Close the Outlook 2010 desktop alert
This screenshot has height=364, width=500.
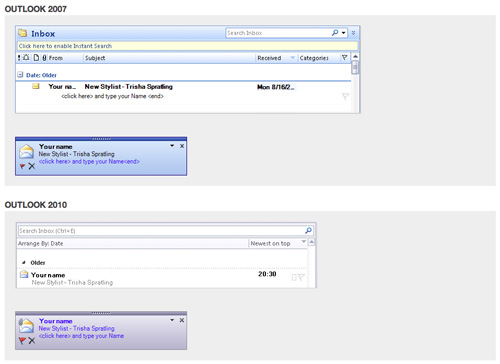[182, 320]
